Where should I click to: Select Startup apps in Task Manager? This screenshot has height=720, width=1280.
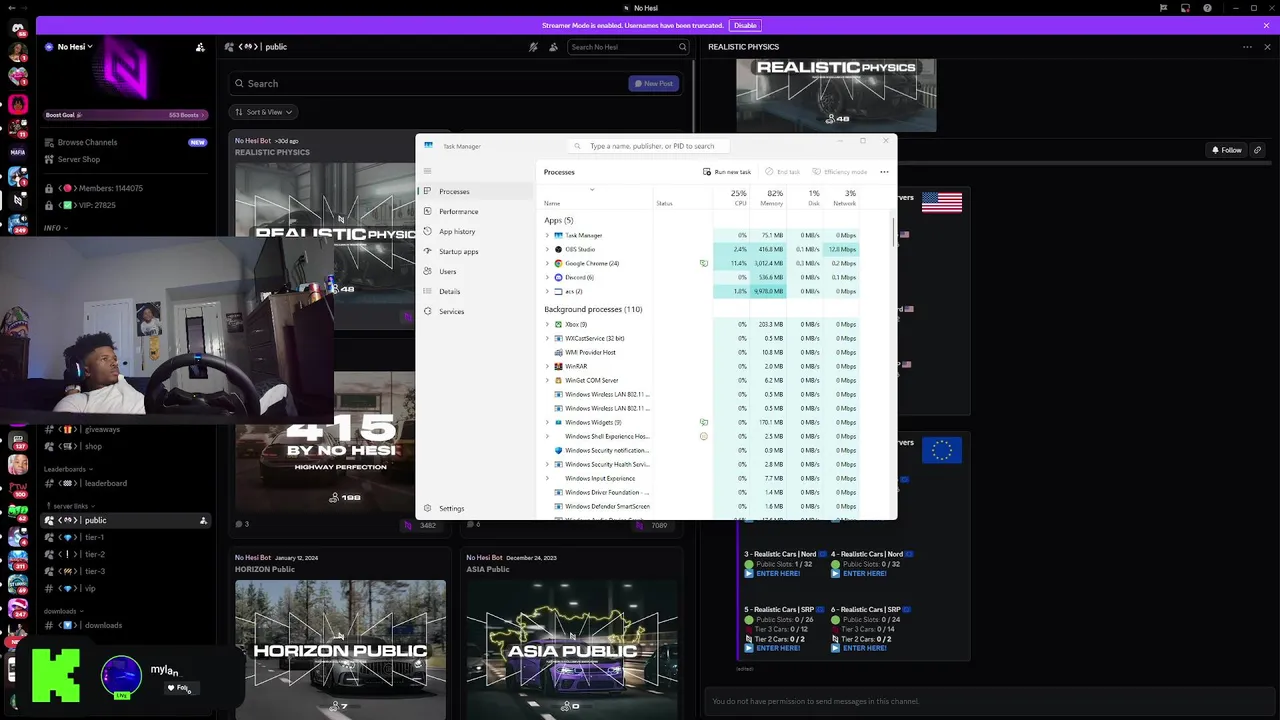(476, 251)
